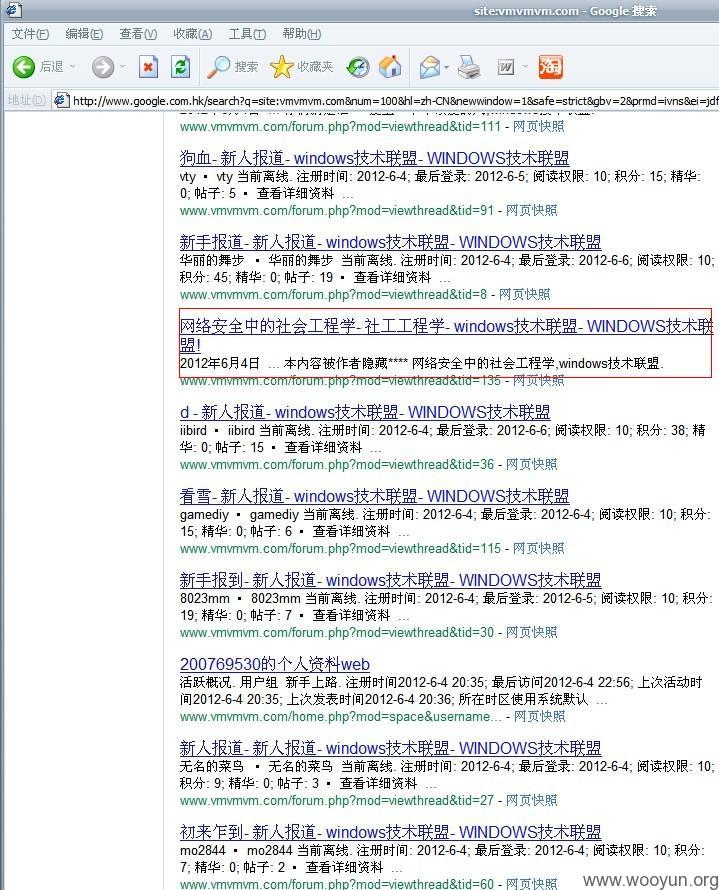Open result 200769530的个人资料web
This screenshot has width=719, height=890.
tap(275, 664)
